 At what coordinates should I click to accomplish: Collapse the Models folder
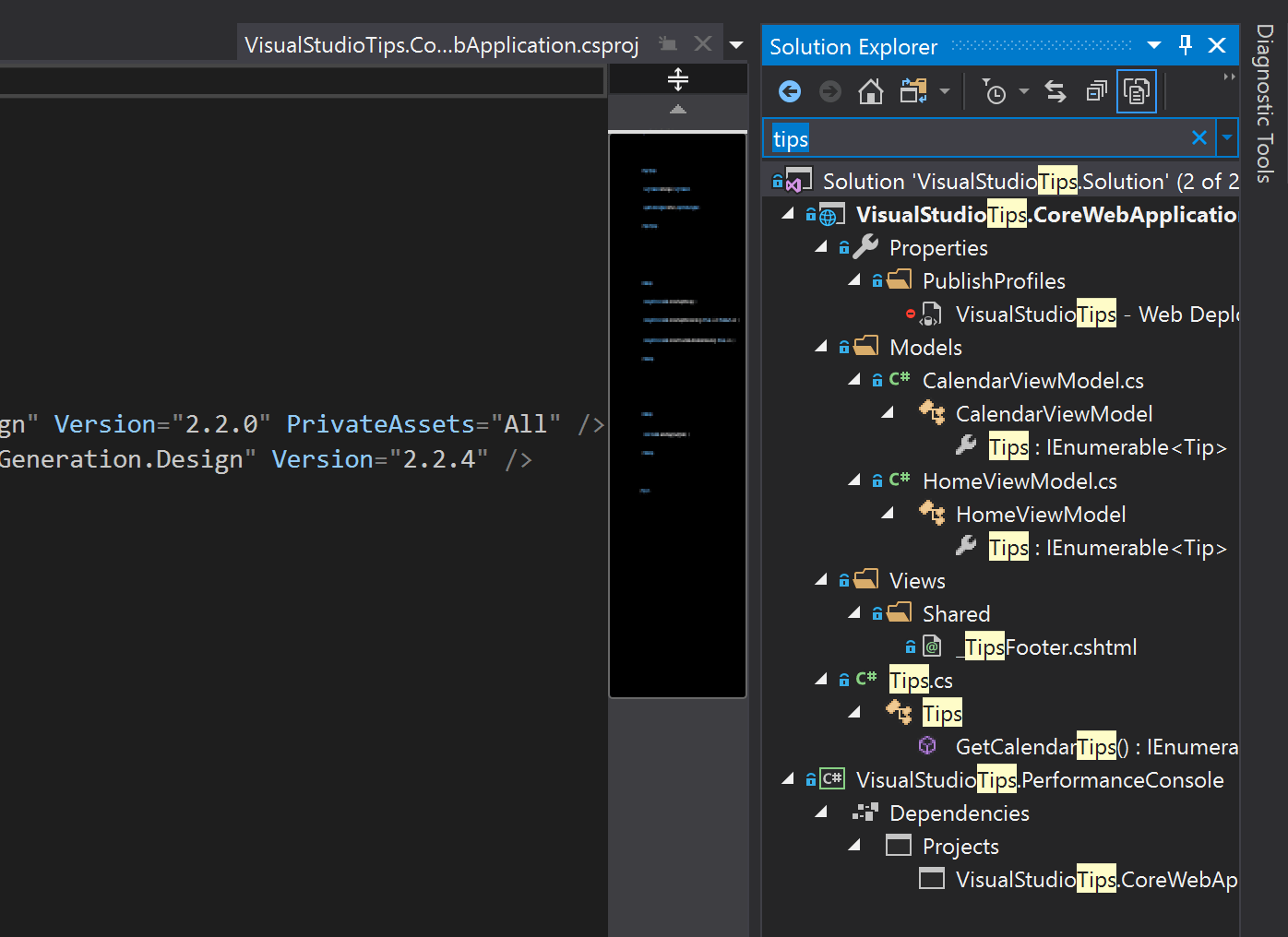pos(820,347)
